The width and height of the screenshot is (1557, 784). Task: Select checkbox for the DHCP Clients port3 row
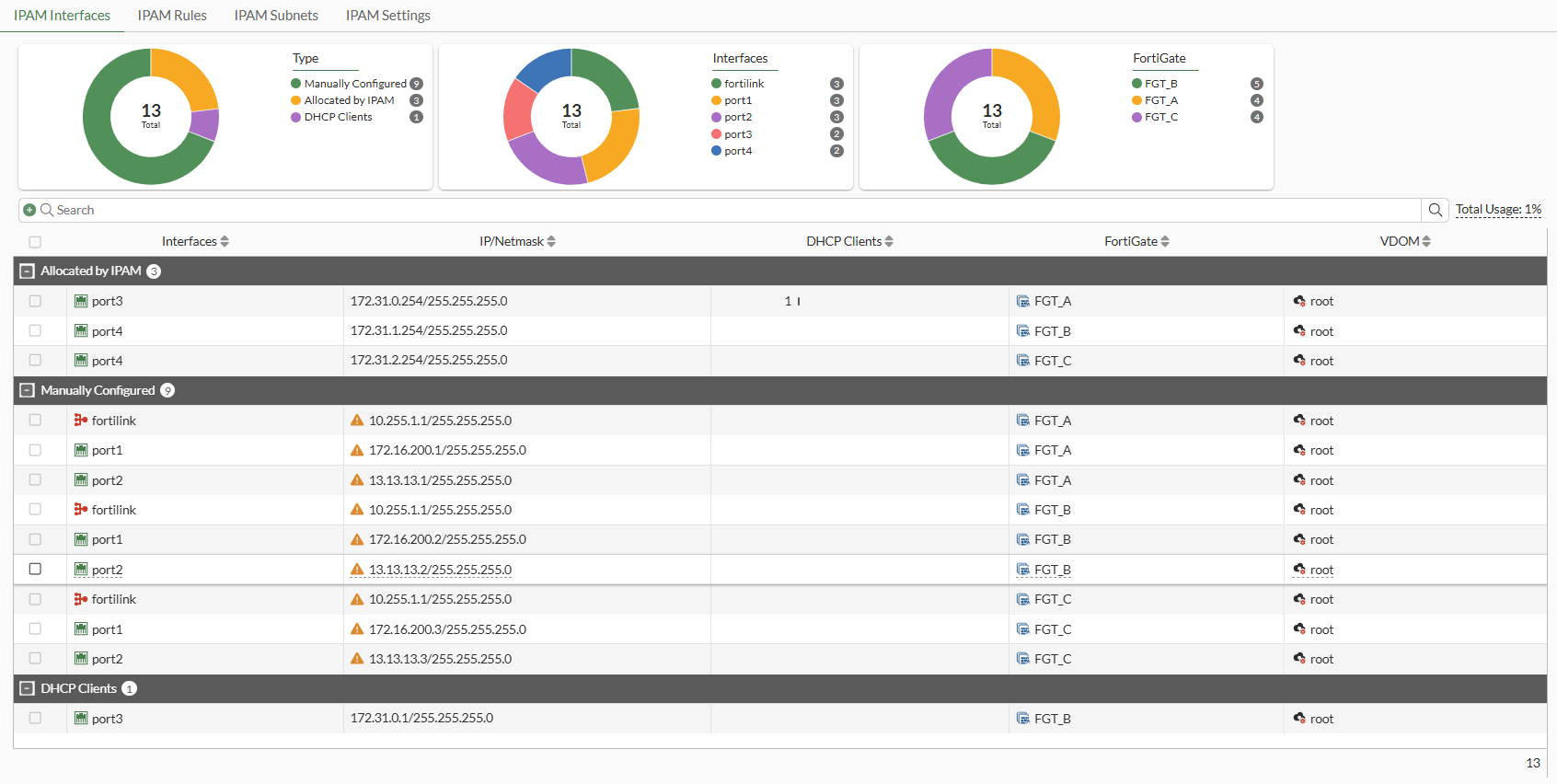(x=35, y=719)
